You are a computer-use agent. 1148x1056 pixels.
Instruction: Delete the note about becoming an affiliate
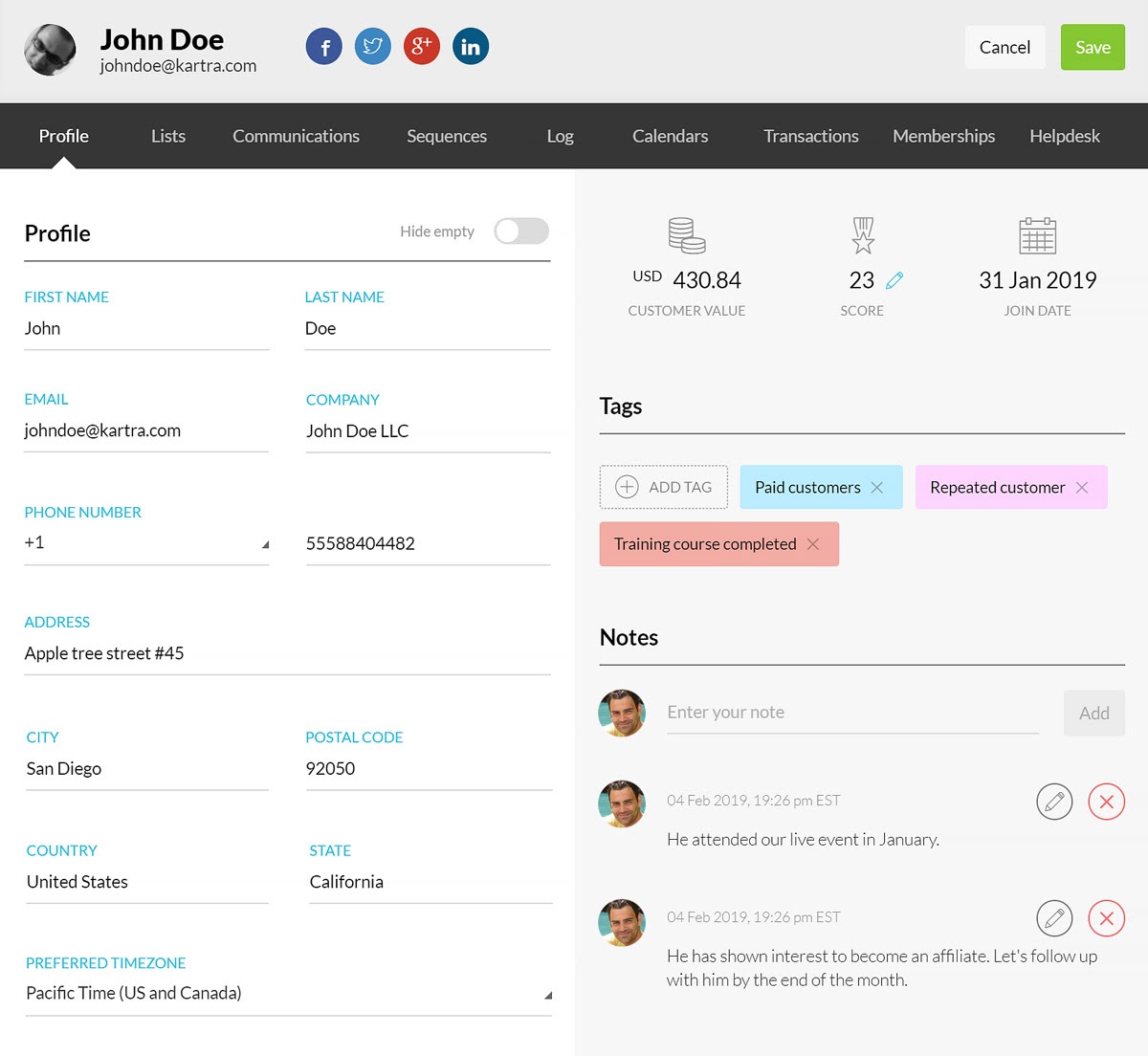pyautogui.click(x=1106, y=918)
